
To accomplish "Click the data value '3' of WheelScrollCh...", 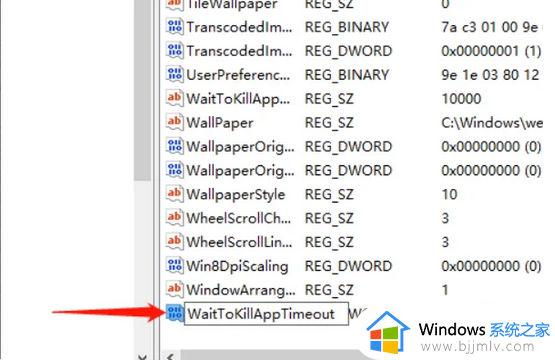I will tap(445, 218).
